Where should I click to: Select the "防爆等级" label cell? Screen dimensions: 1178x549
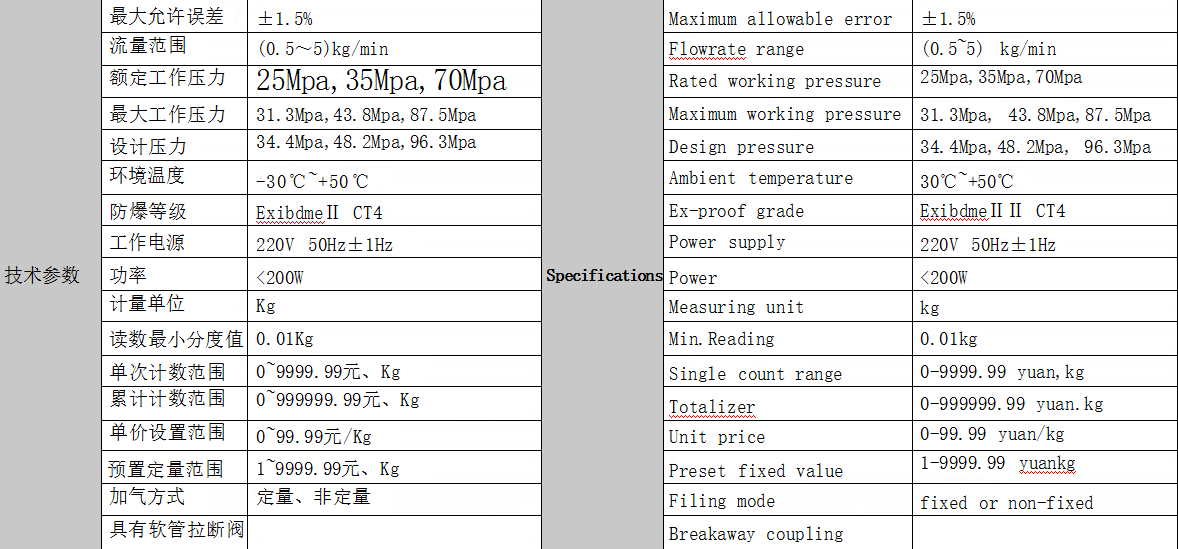point(148,212)
